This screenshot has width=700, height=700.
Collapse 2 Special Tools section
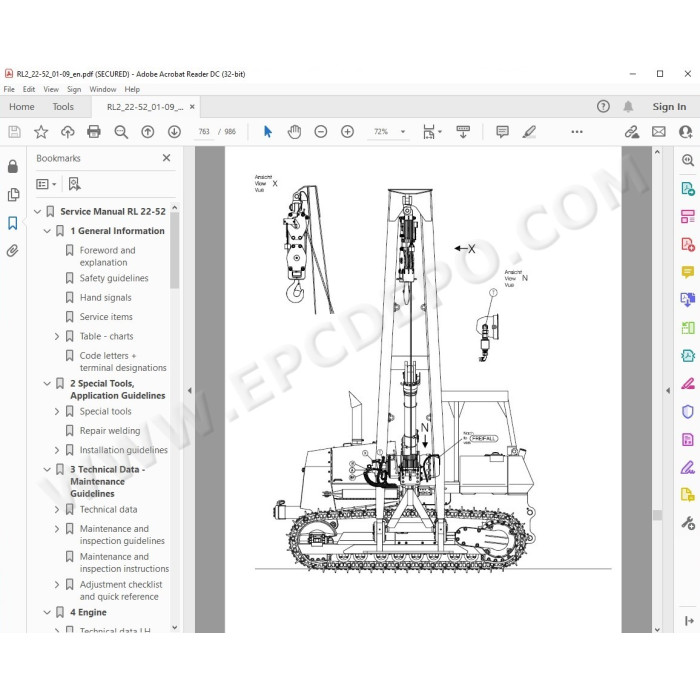(47, 383)
